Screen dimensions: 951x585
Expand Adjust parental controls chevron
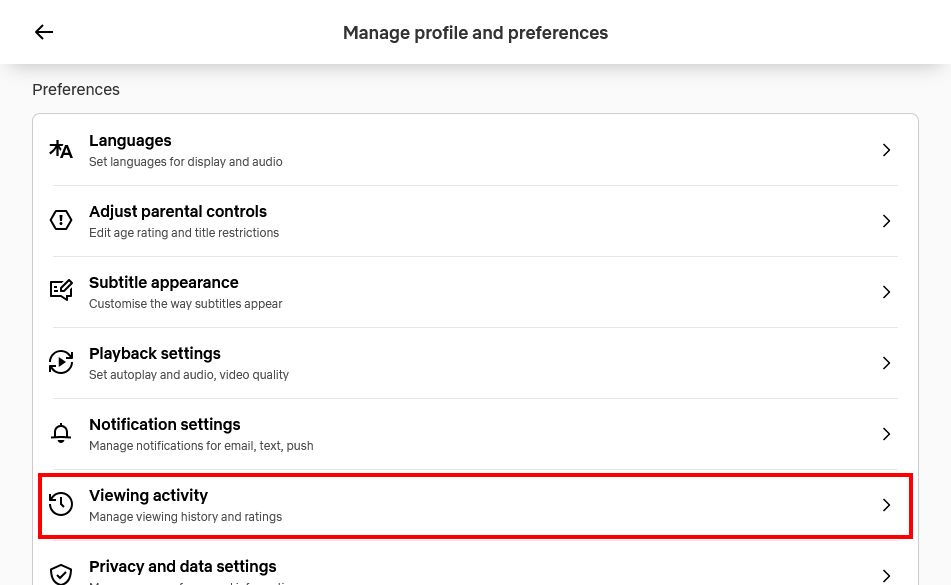pos(886,221)
